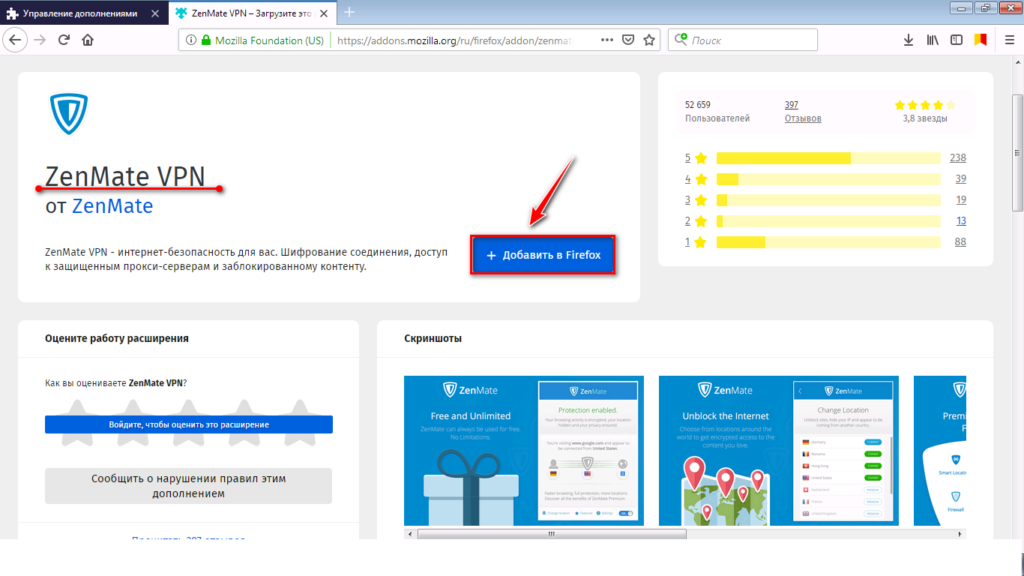Screen dimensions: 1024x576
Task: Open the Downloads toolbar icon
Action: [x=908, y=40]
